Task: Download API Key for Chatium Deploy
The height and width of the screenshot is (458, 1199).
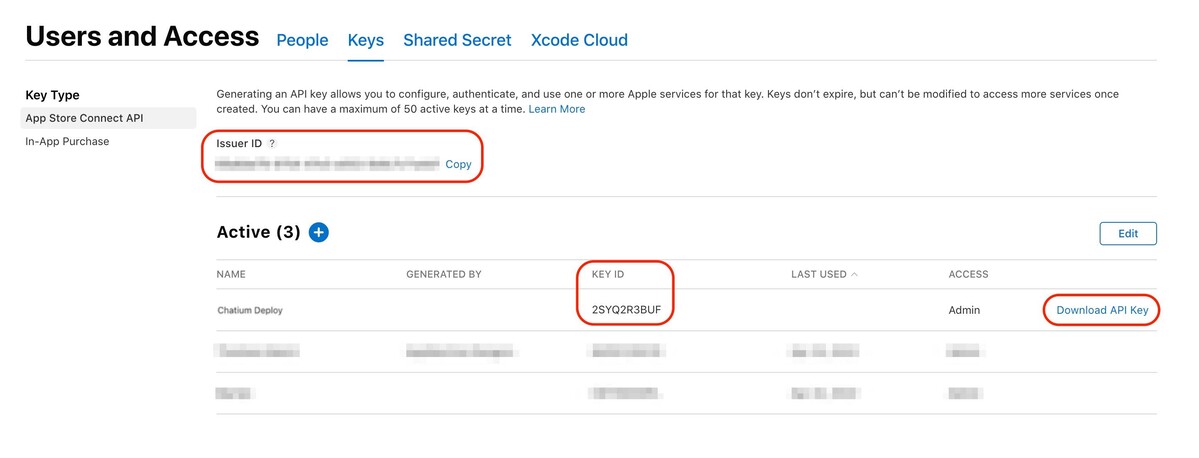Action: [x=1102, y=310]
